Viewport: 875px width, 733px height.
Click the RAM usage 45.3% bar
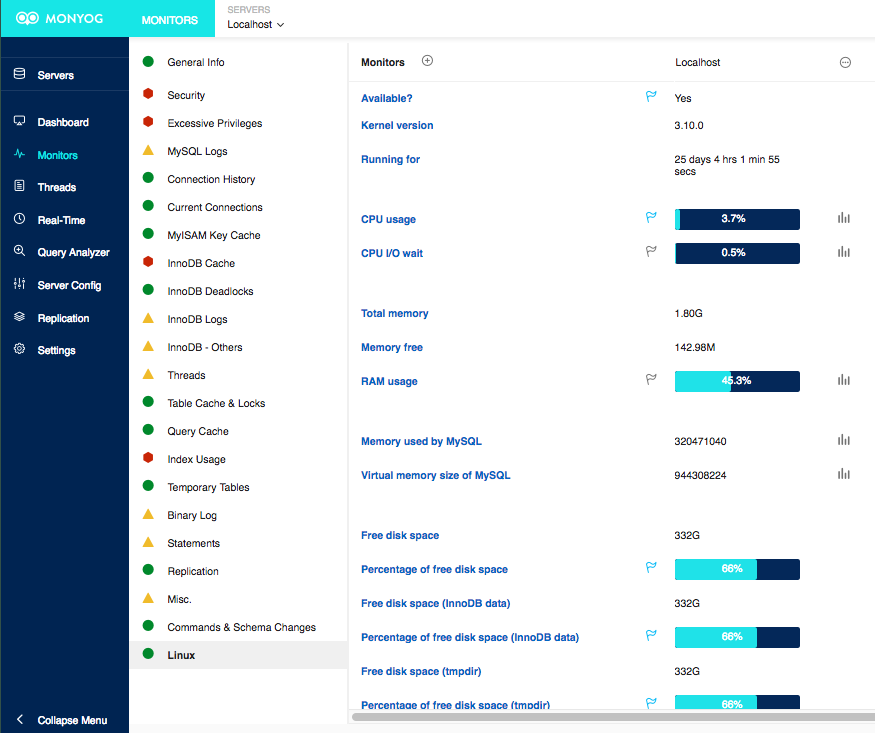[737, 381]
